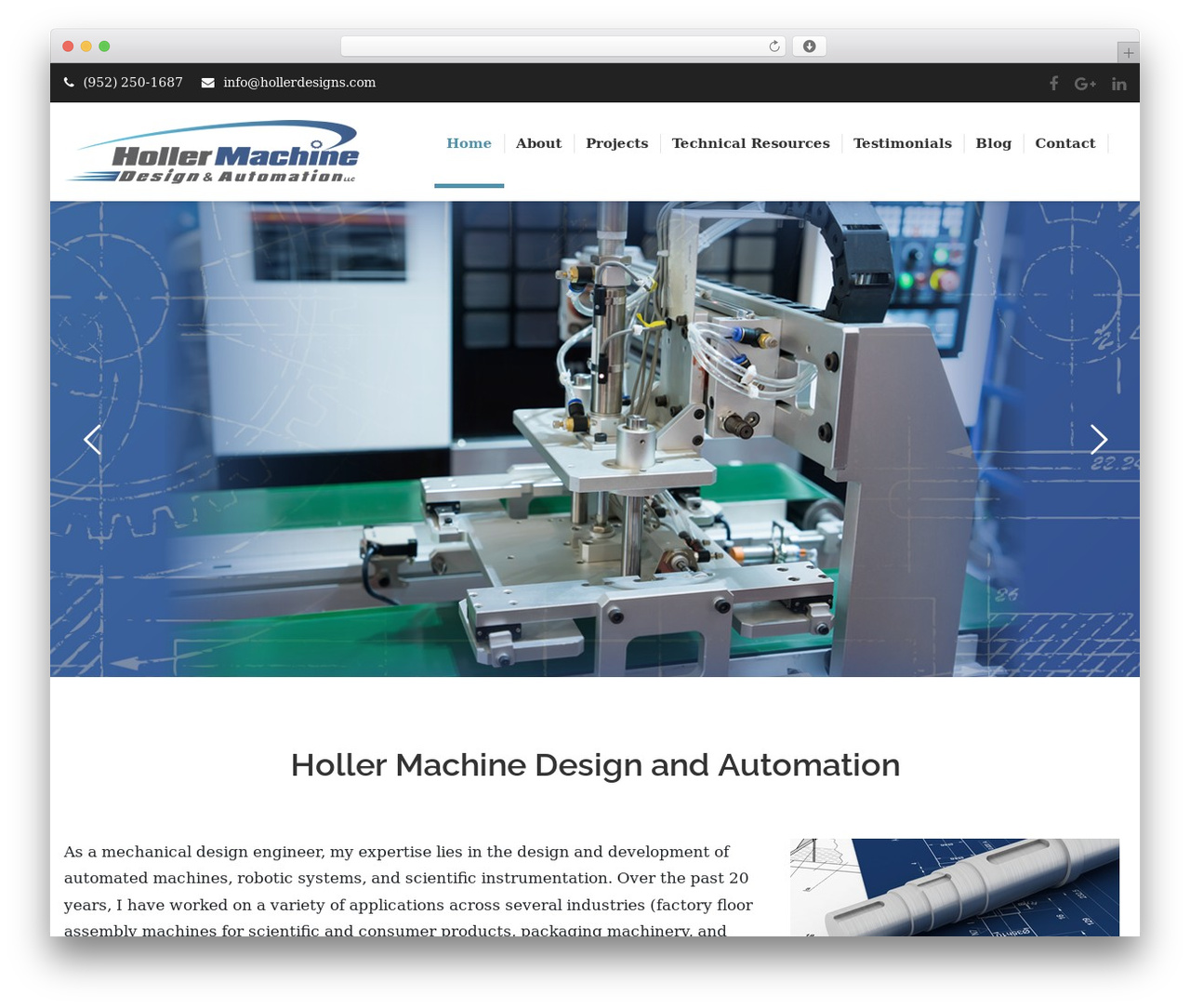Open the LinkedIn social icon

(1119, 84)
